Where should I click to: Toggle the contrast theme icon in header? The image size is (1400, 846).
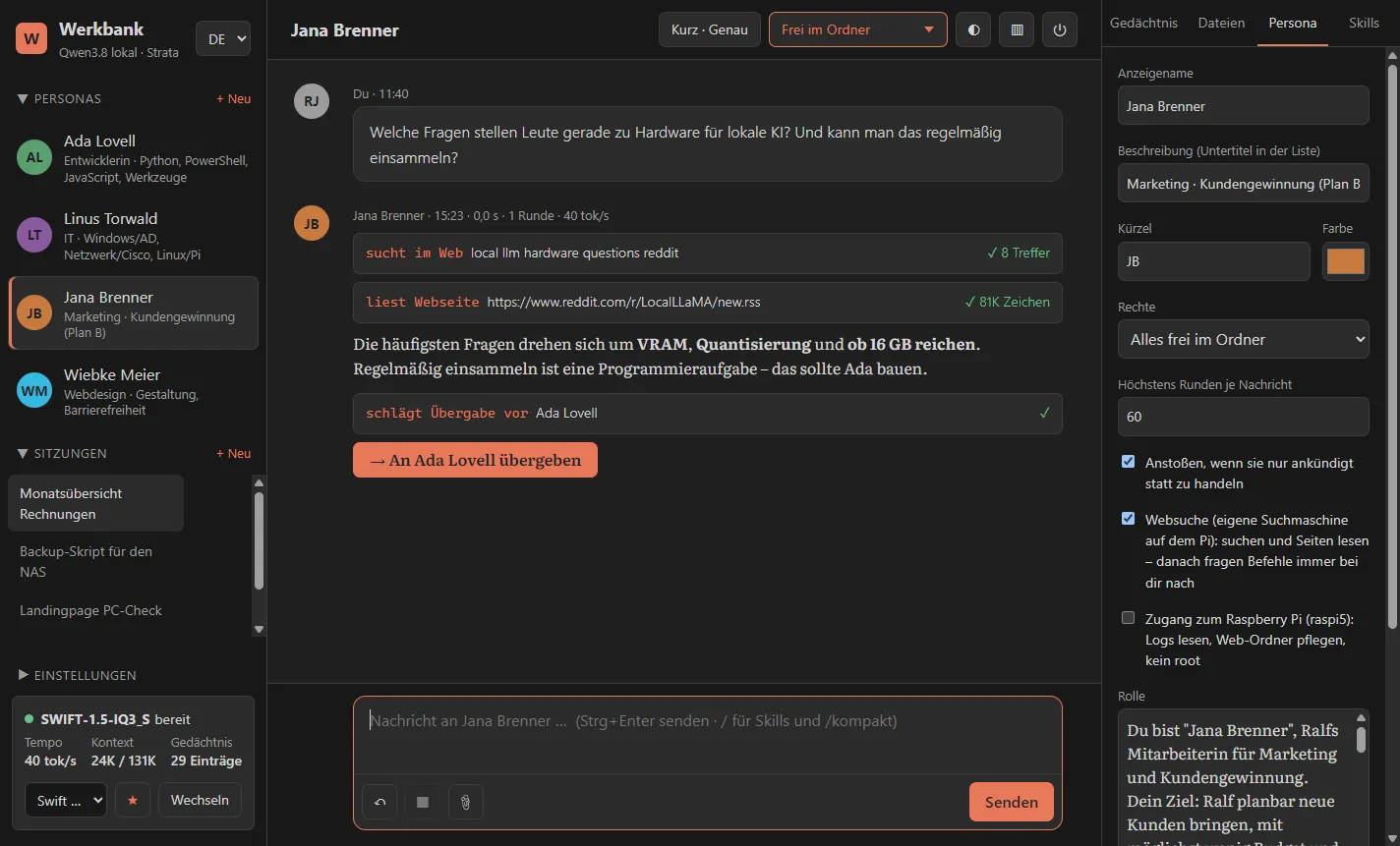tap(973, 29)
